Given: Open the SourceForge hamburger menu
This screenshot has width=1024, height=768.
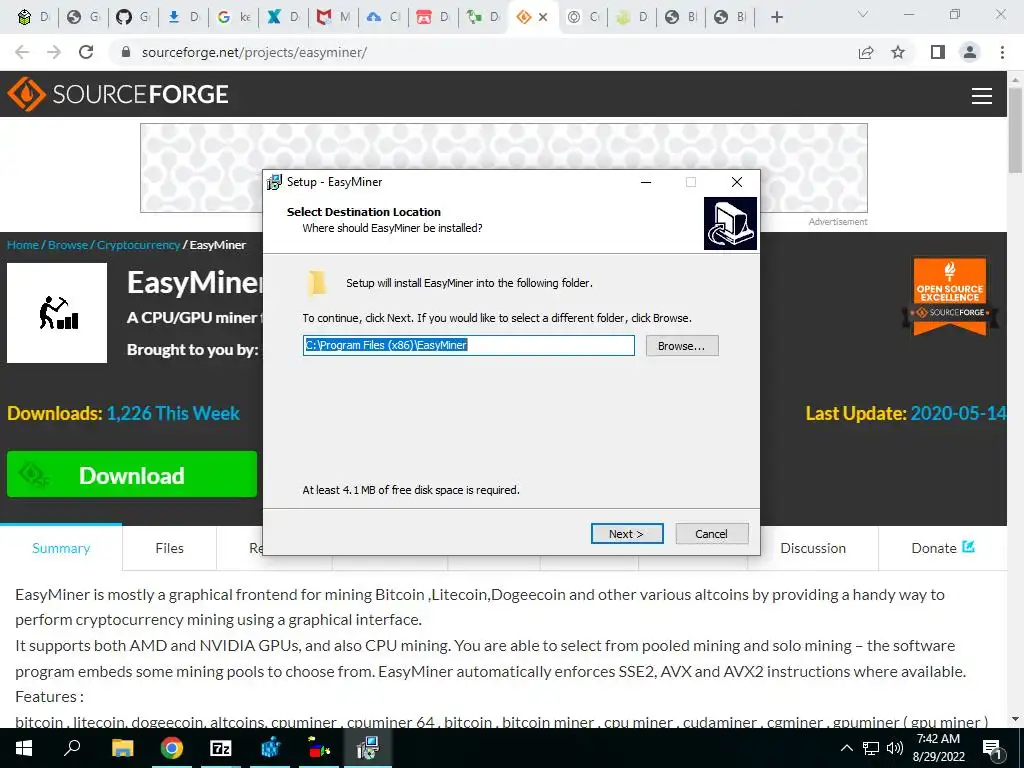Looking at the screenshot, I should pyautogui.click(x=982, y=96).
